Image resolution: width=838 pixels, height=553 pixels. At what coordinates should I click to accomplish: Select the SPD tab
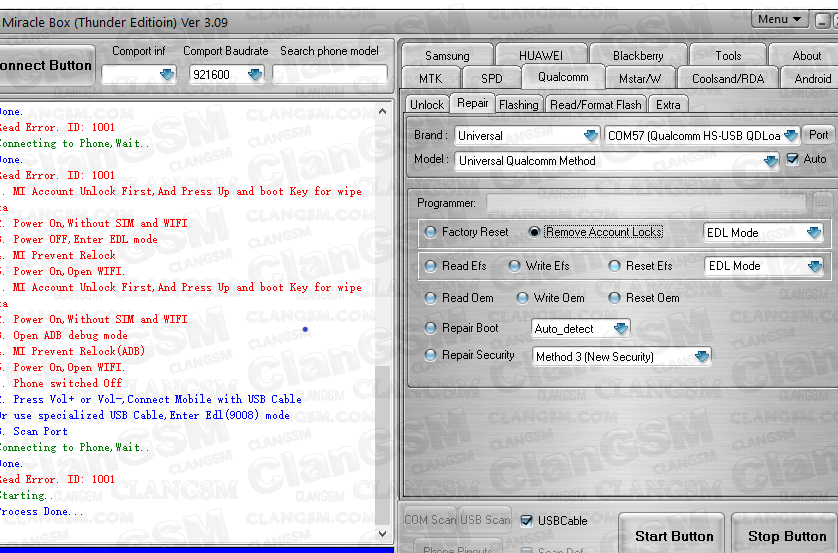(x=491, y=79)
